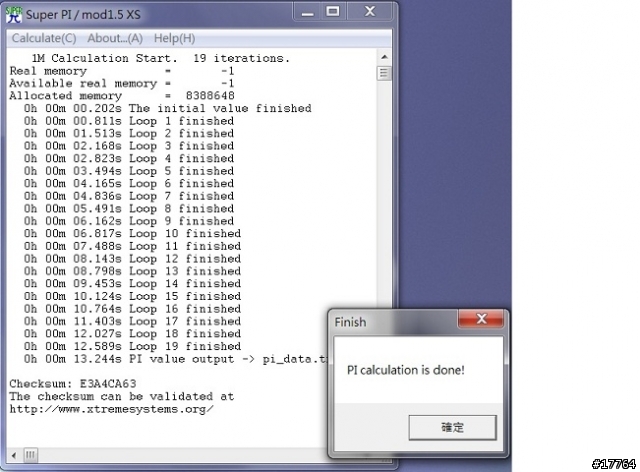Click the 'PI calculation is done!' message
640x472 pixels.
pos(406,370)
